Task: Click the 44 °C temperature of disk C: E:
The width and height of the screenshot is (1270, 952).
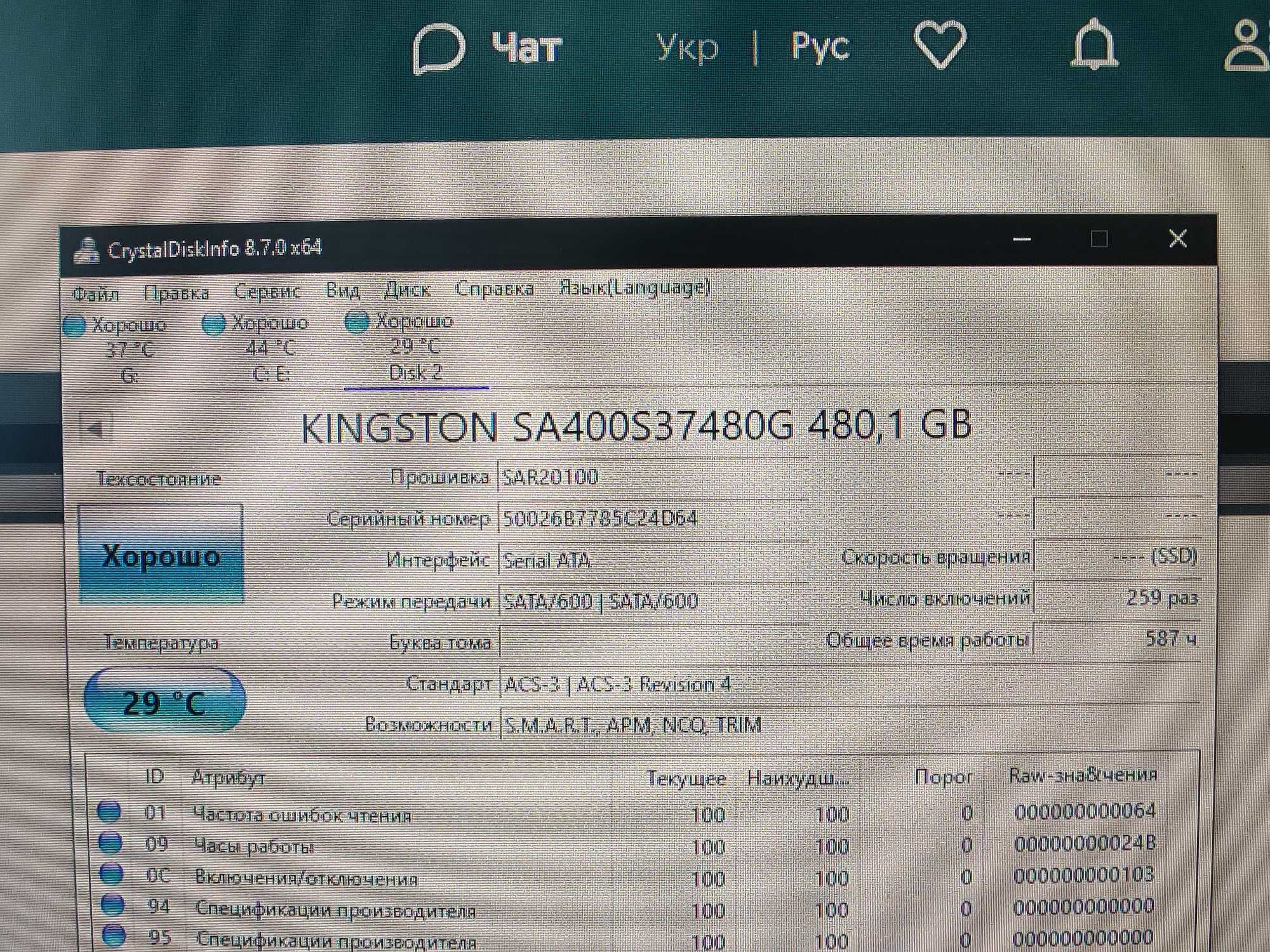Action: pyautogui.click(x=271, y=348)
